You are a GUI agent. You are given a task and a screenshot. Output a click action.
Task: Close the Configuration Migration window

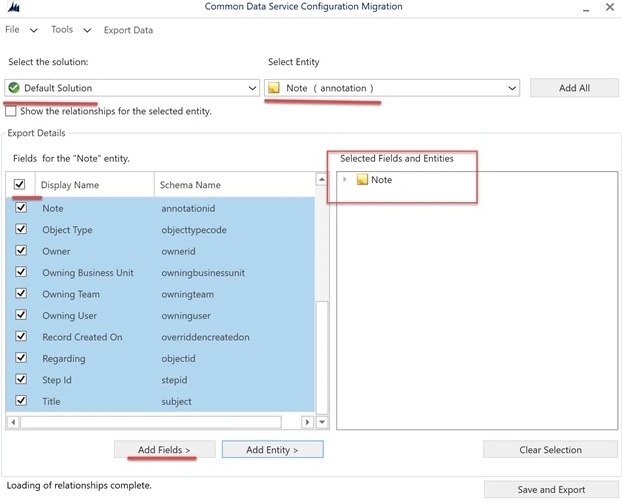tap(610, 7)
